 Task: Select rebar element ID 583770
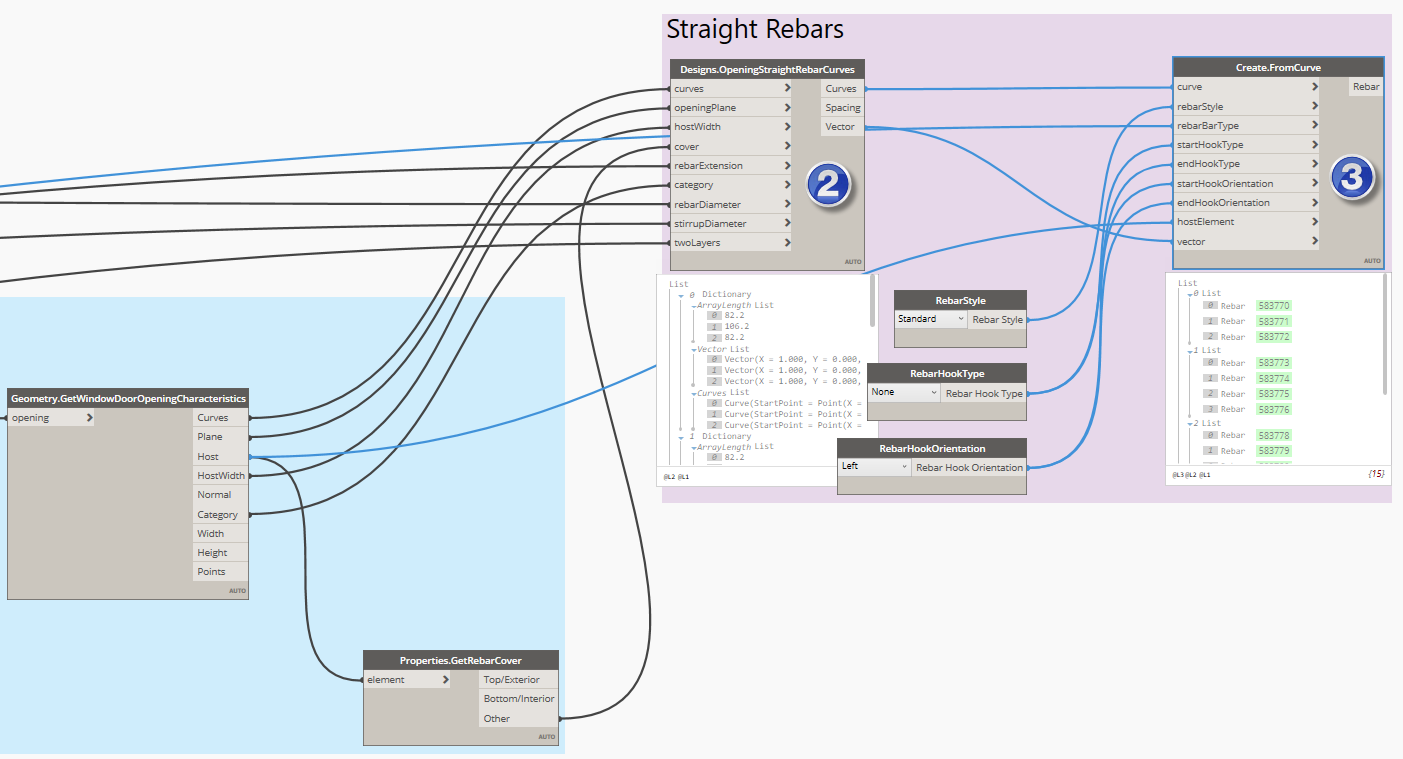[x=1274, y=306]
